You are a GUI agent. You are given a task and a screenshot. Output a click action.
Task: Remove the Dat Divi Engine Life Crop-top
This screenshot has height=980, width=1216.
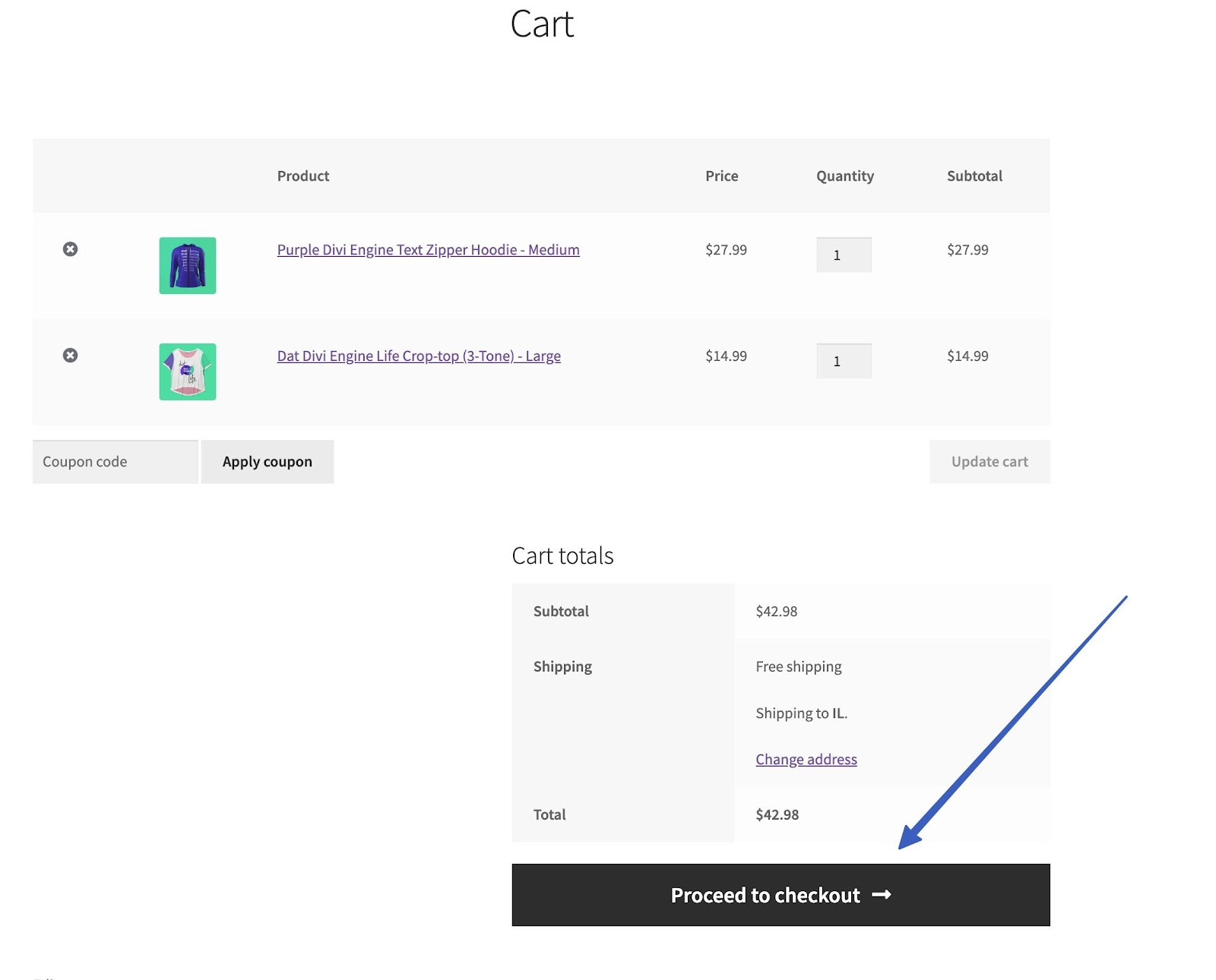(71, 356)
